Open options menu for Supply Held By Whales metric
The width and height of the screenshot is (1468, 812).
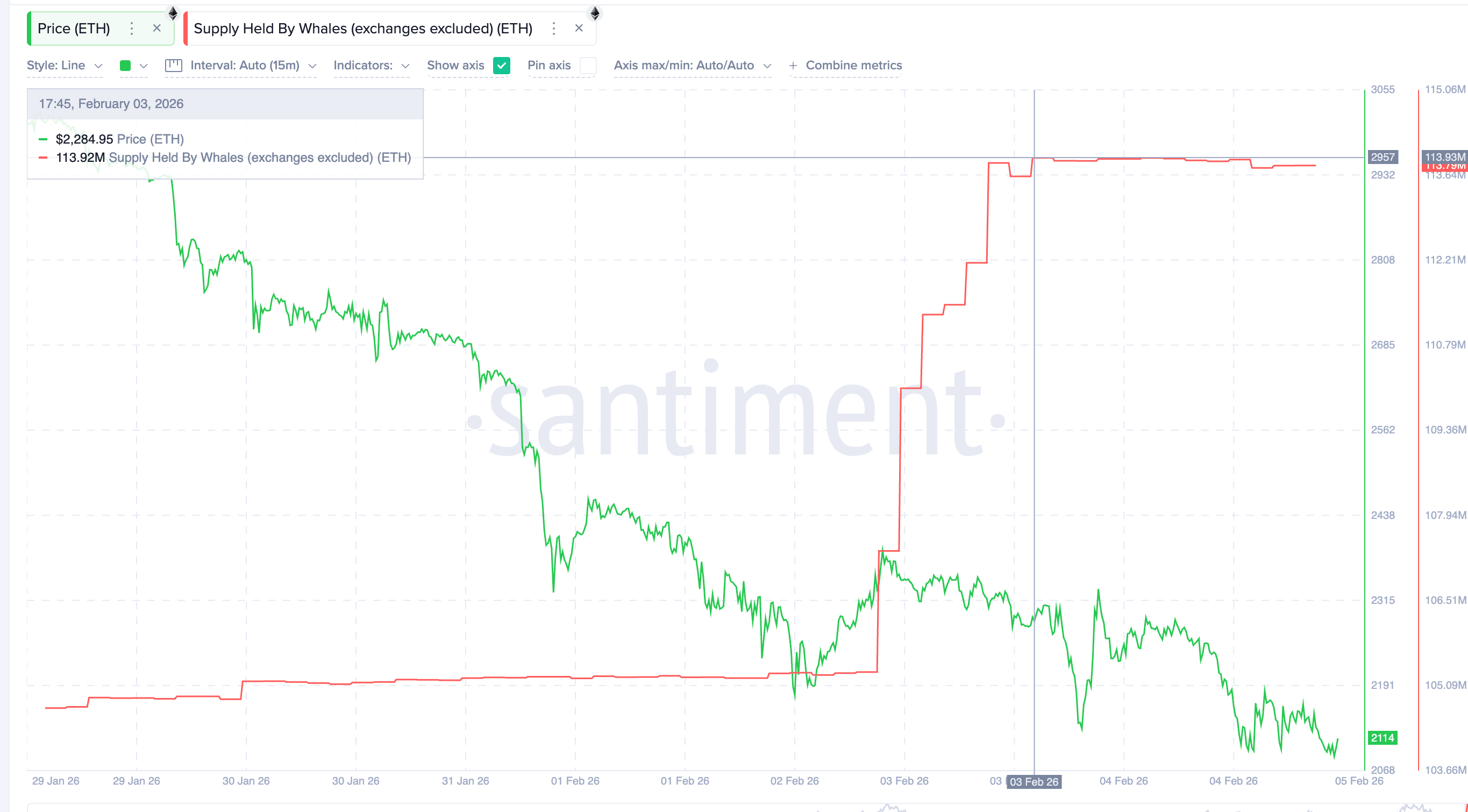coord(553,27)
